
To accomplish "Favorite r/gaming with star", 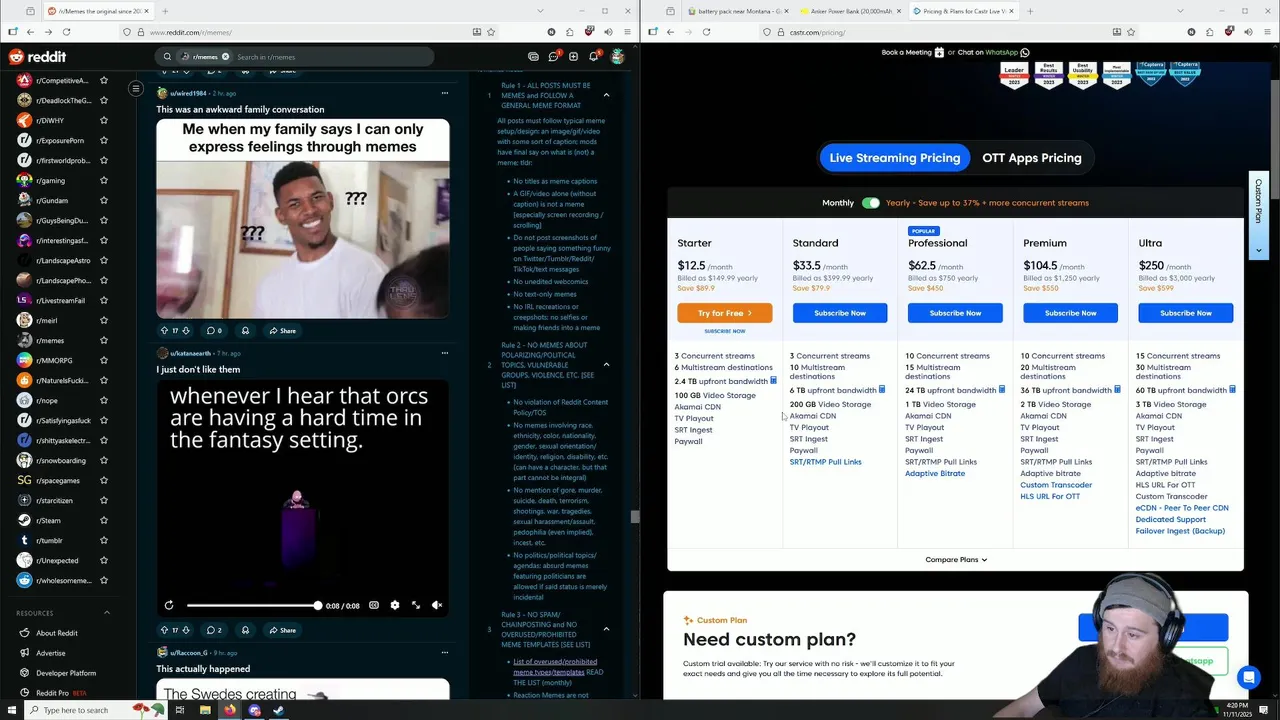I will [103, 180].
